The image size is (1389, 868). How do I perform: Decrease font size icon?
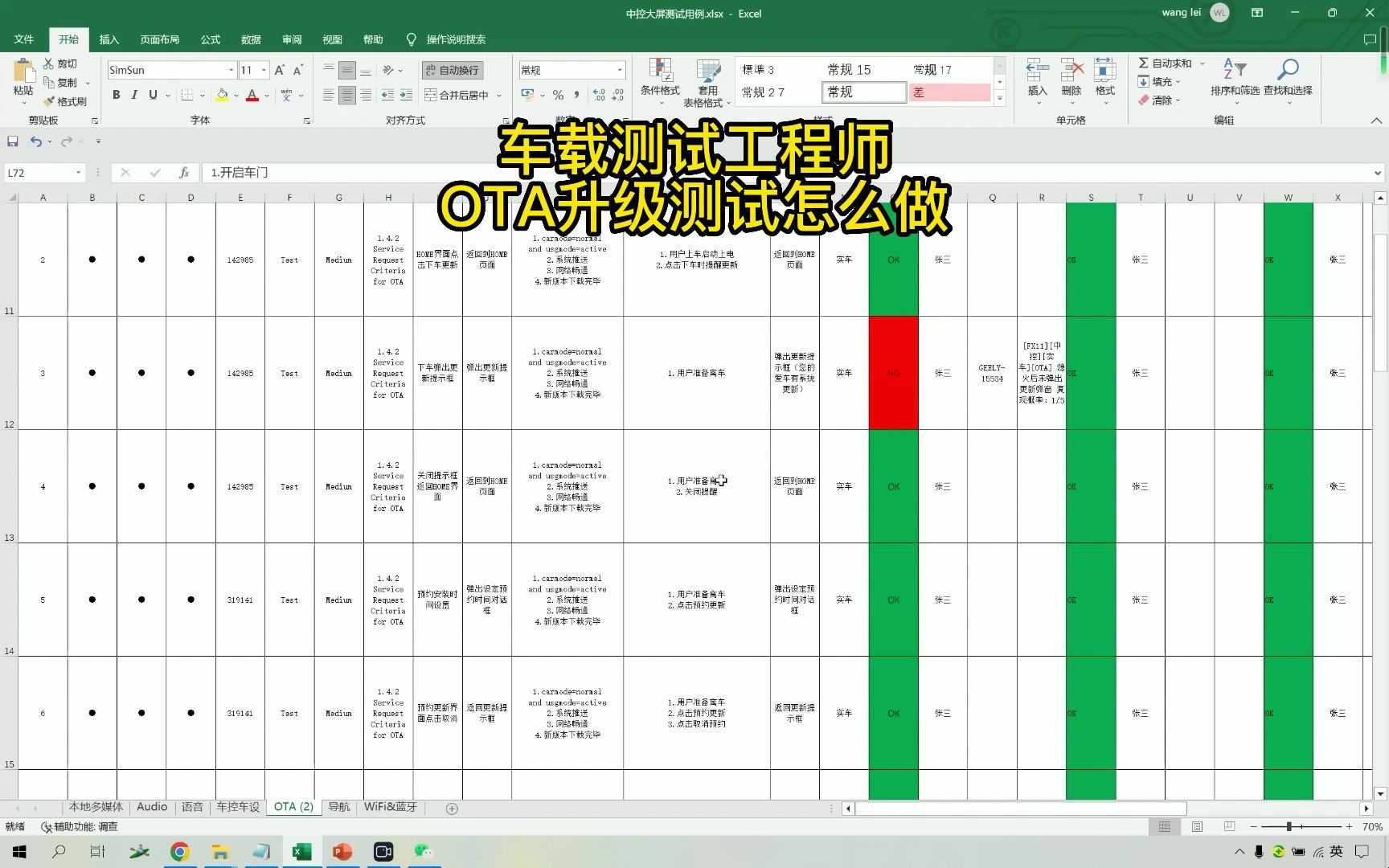[x=297, y=70]
